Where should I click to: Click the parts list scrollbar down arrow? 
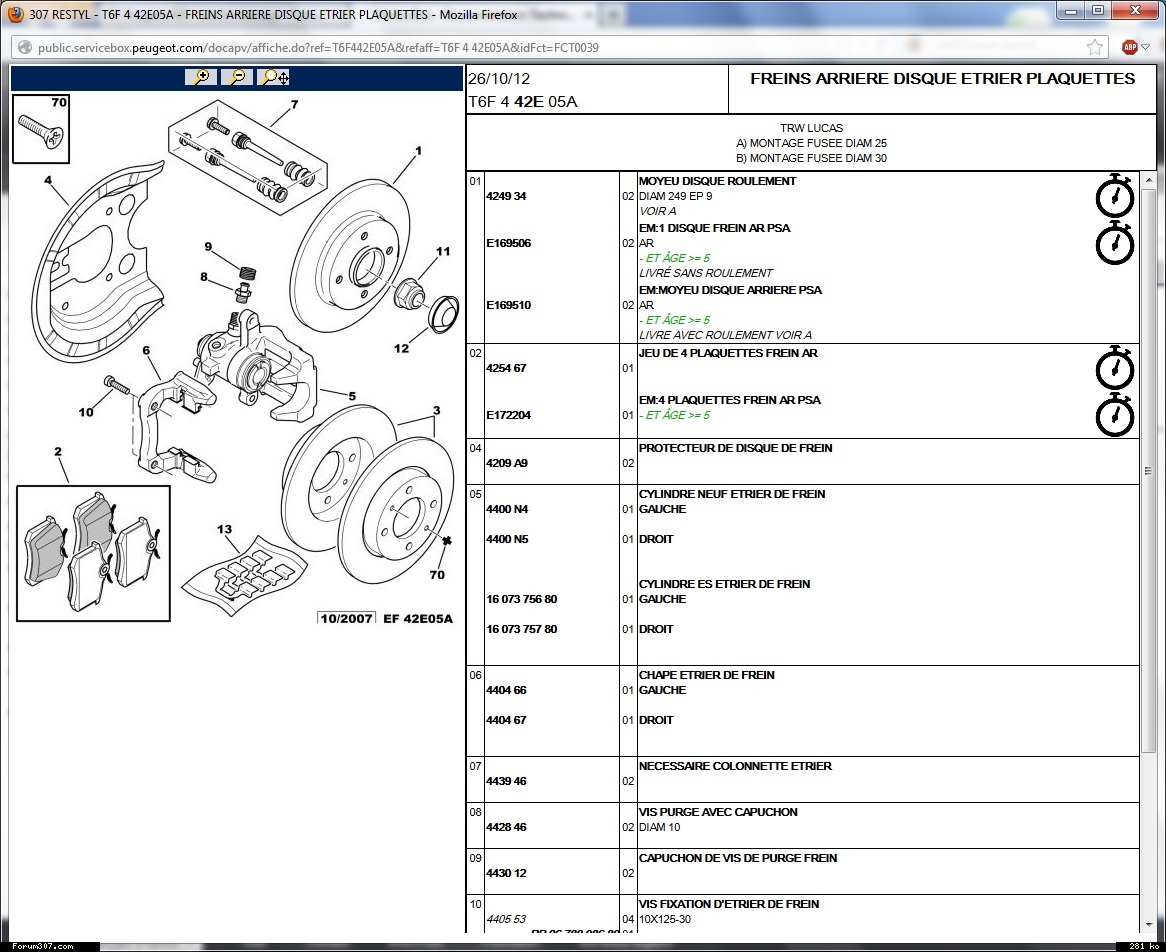pyautogui.click(x=1148, y=926)
